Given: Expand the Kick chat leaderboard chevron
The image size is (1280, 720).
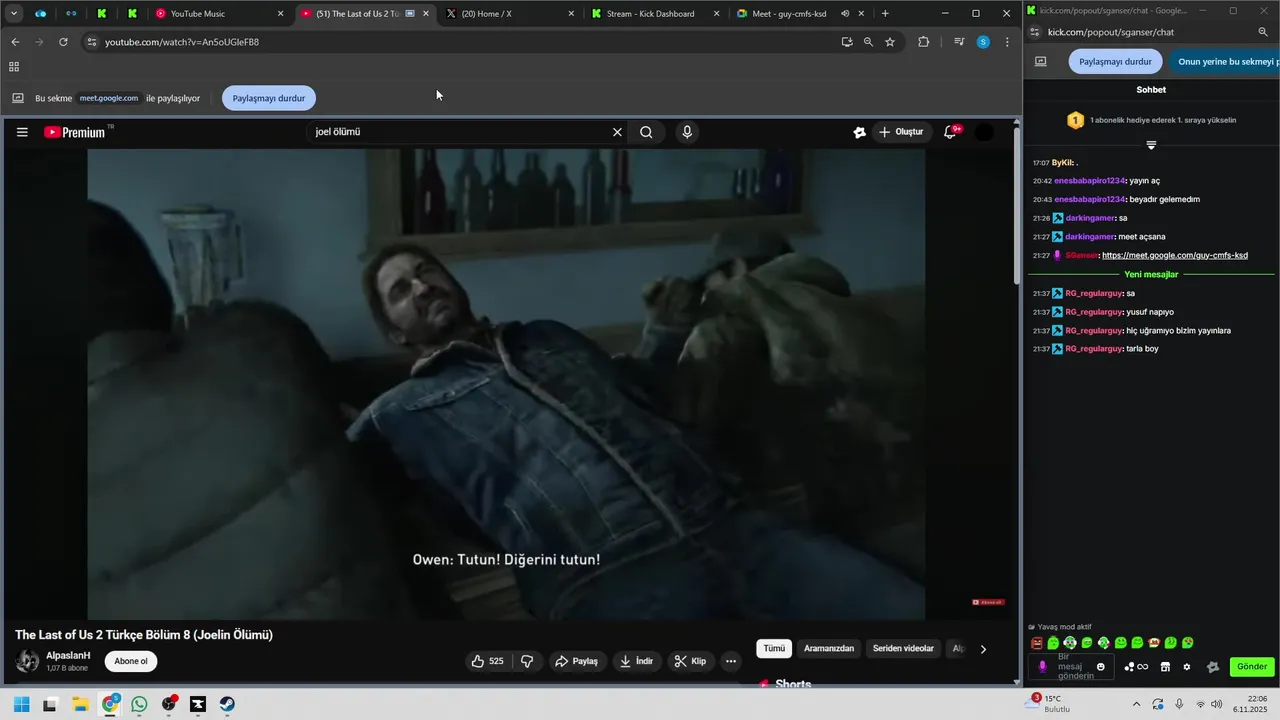Looking at the screenshot, I should point(1151,145).
